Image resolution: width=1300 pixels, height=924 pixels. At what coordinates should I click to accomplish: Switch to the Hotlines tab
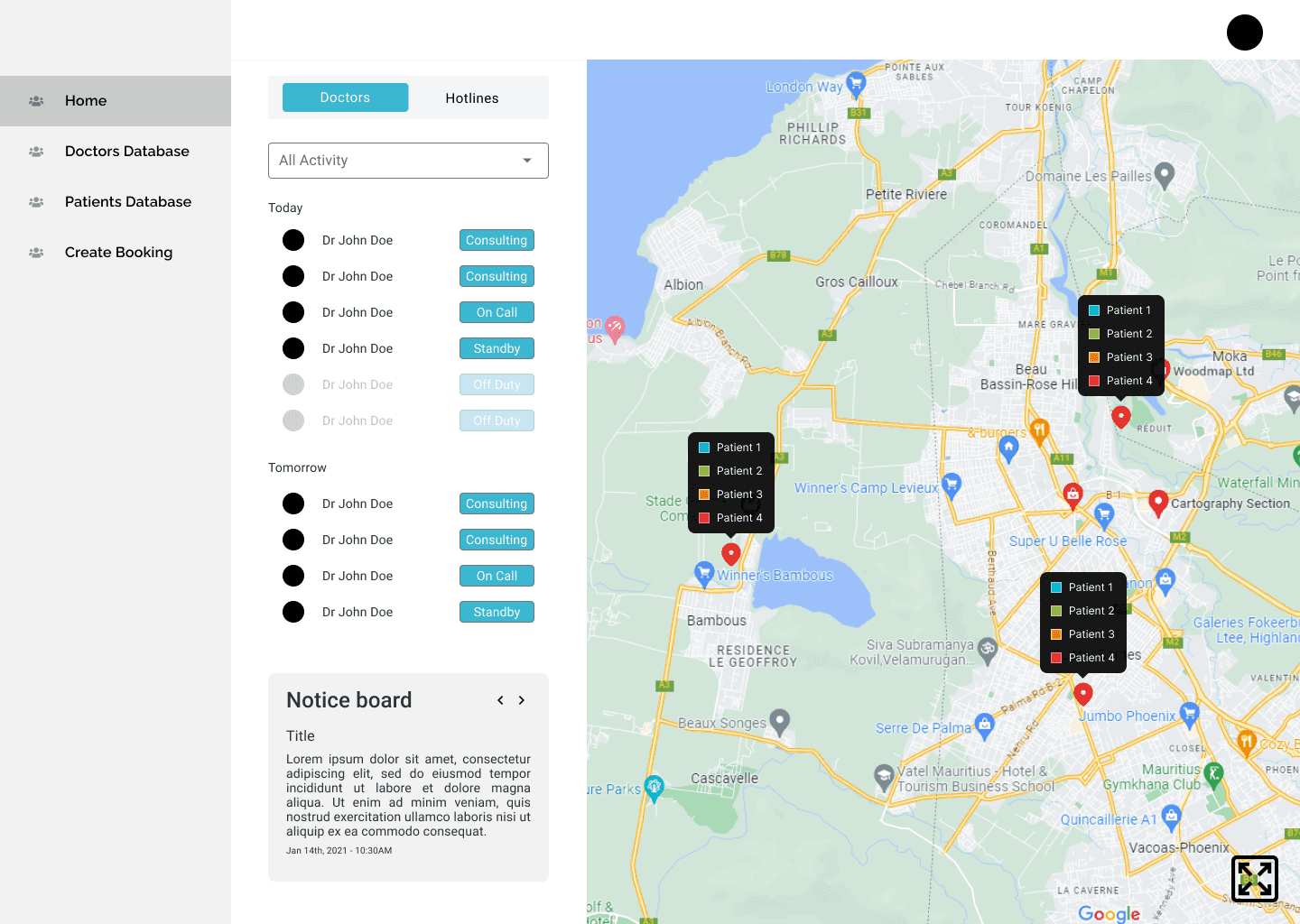point(471,97)
